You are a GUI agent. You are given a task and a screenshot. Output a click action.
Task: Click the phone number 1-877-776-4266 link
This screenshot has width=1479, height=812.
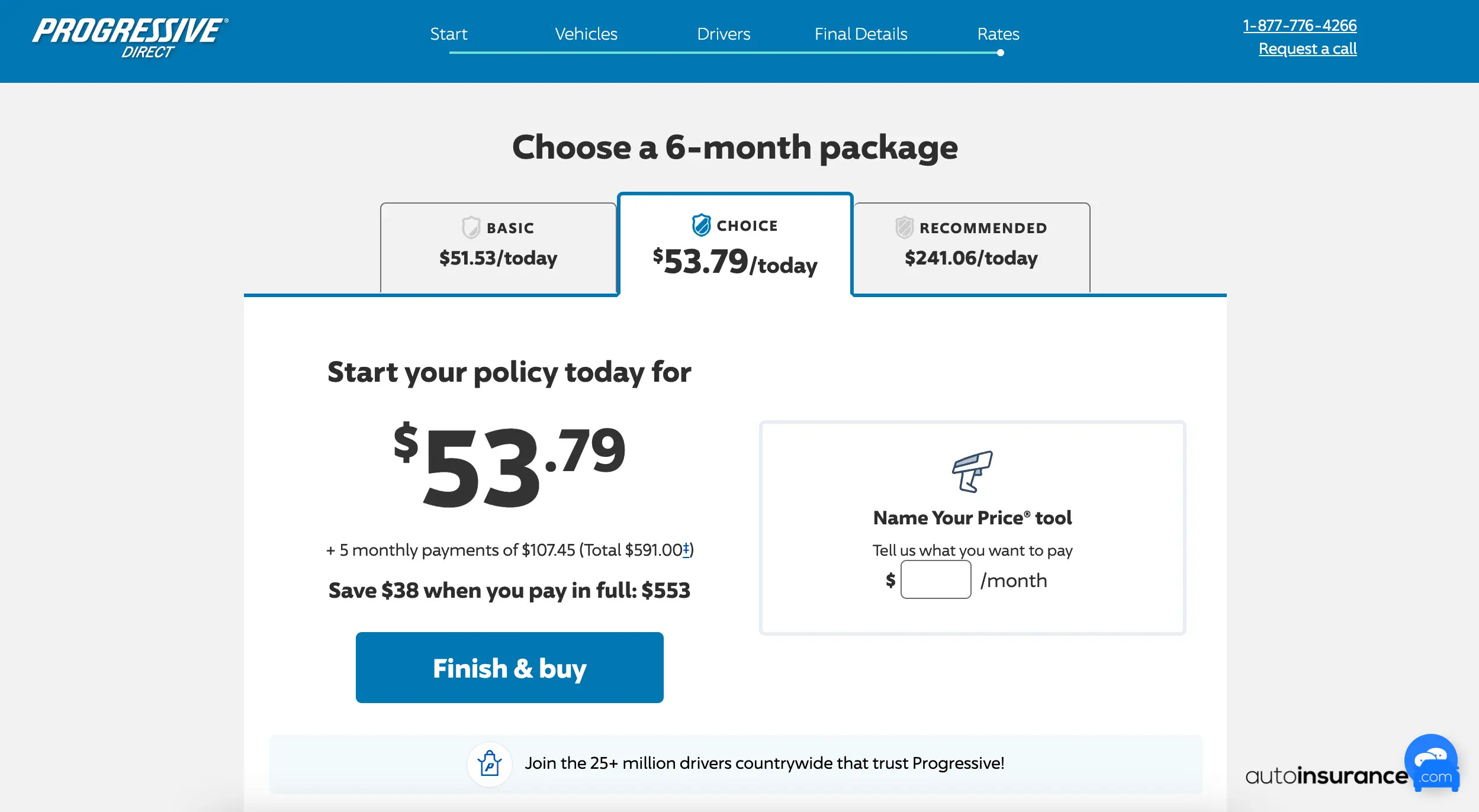click(x=1300, y=25)
